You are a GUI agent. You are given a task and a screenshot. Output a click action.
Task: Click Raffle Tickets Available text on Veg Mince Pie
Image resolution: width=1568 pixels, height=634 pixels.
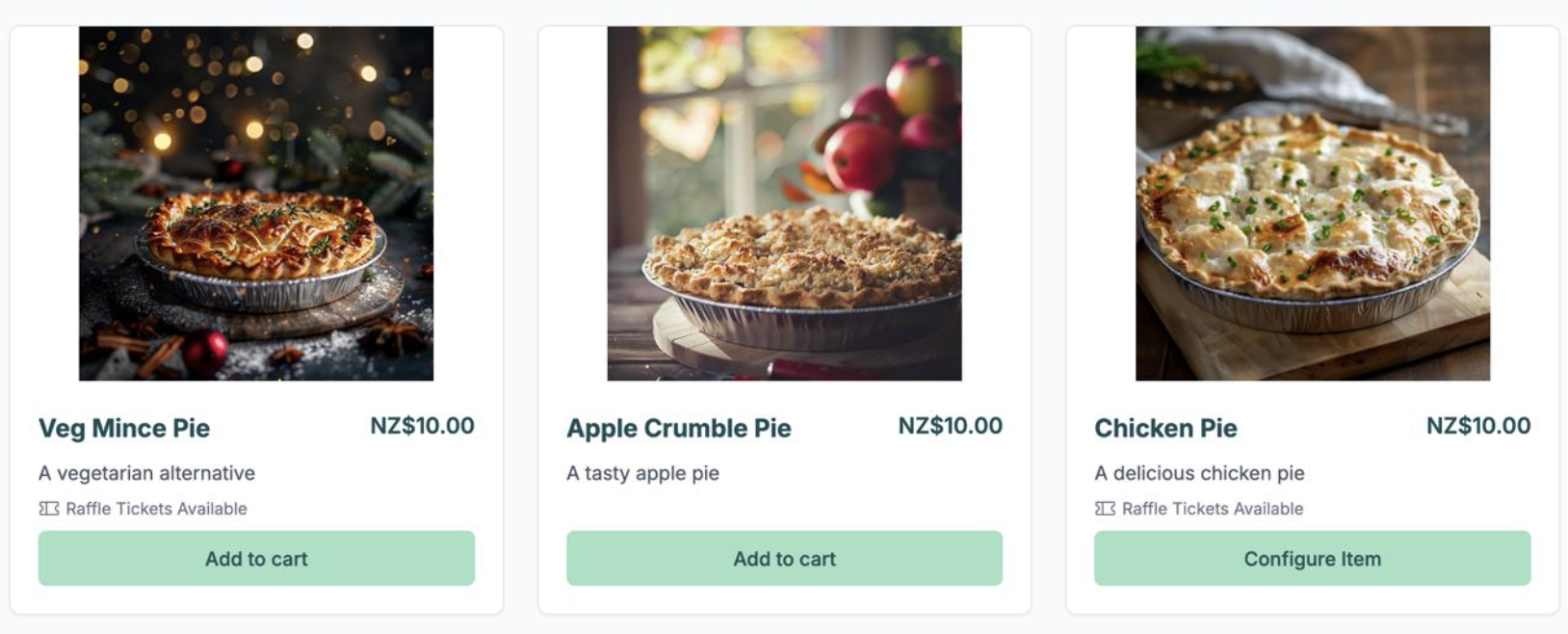(x=156, y=509)
